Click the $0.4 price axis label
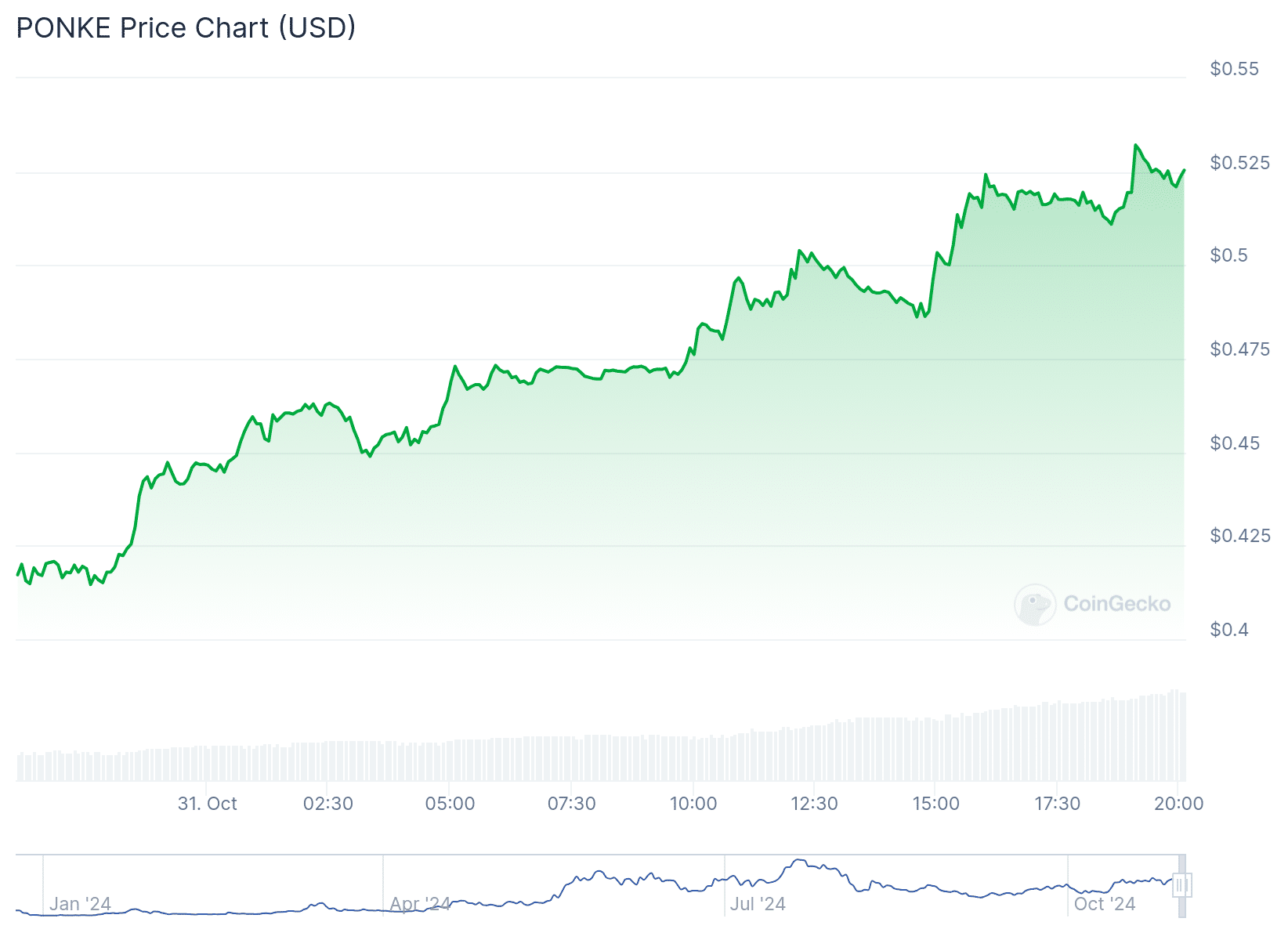 pos(1229,630)
